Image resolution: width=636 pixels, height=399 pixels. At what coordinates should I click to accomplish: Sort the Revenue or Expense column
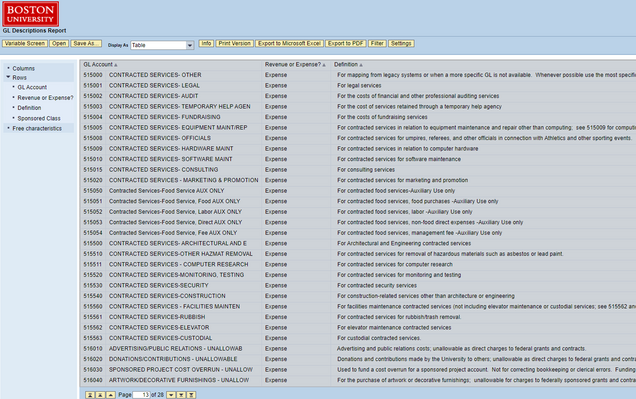(324, 65)
